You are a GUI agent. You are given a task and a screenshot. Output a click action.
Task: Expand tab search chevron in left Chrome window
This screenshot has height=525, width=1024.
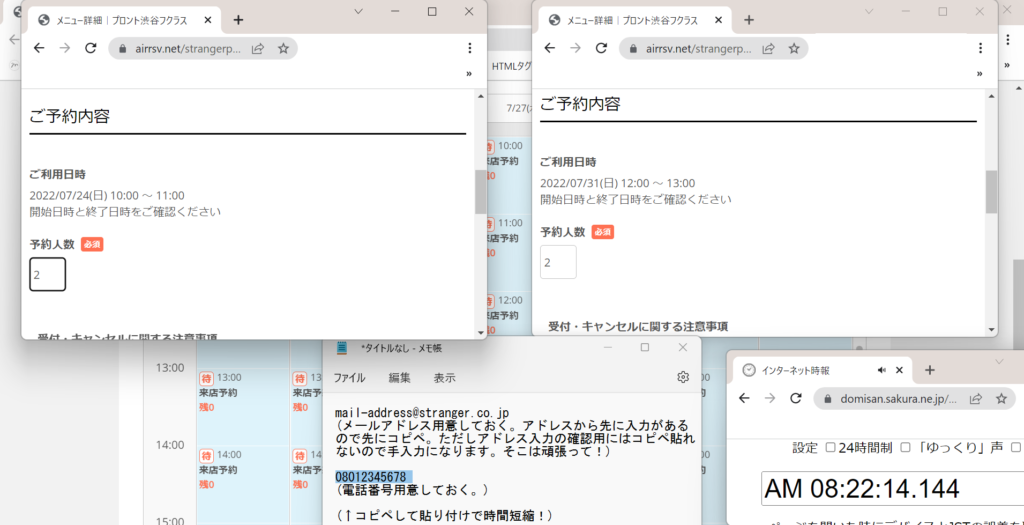point(359,11)
